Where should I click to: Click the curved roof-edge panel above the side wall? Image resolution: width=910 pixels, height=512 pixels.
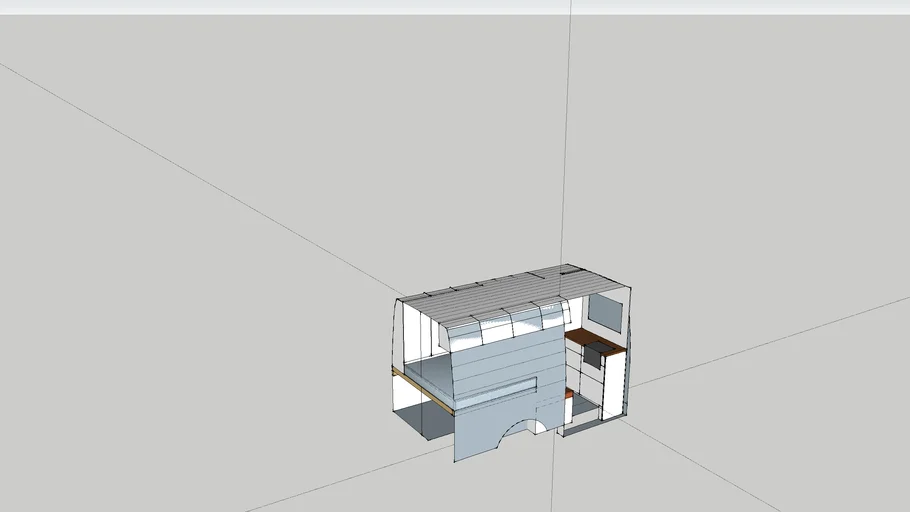[505, 325]
